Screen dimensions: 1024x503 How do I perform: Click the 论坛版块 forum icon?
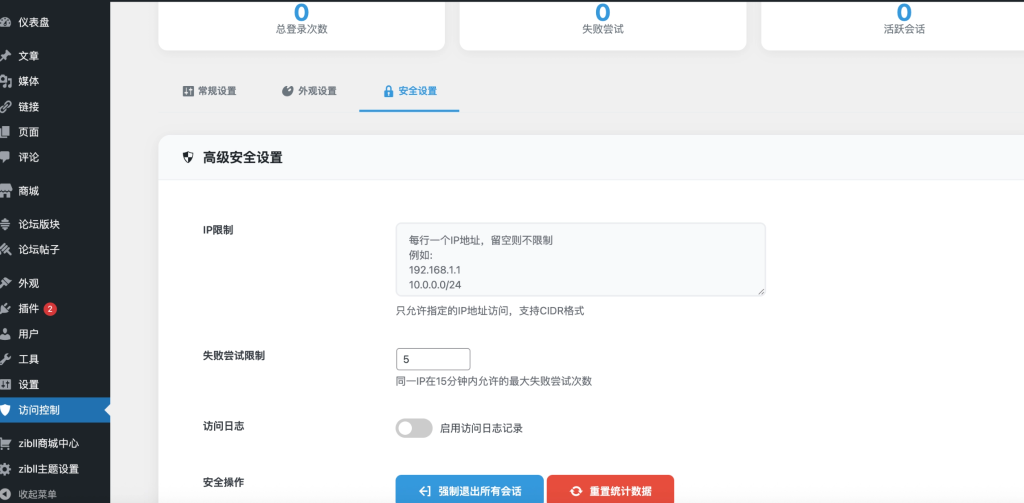(x=5, y=225)
